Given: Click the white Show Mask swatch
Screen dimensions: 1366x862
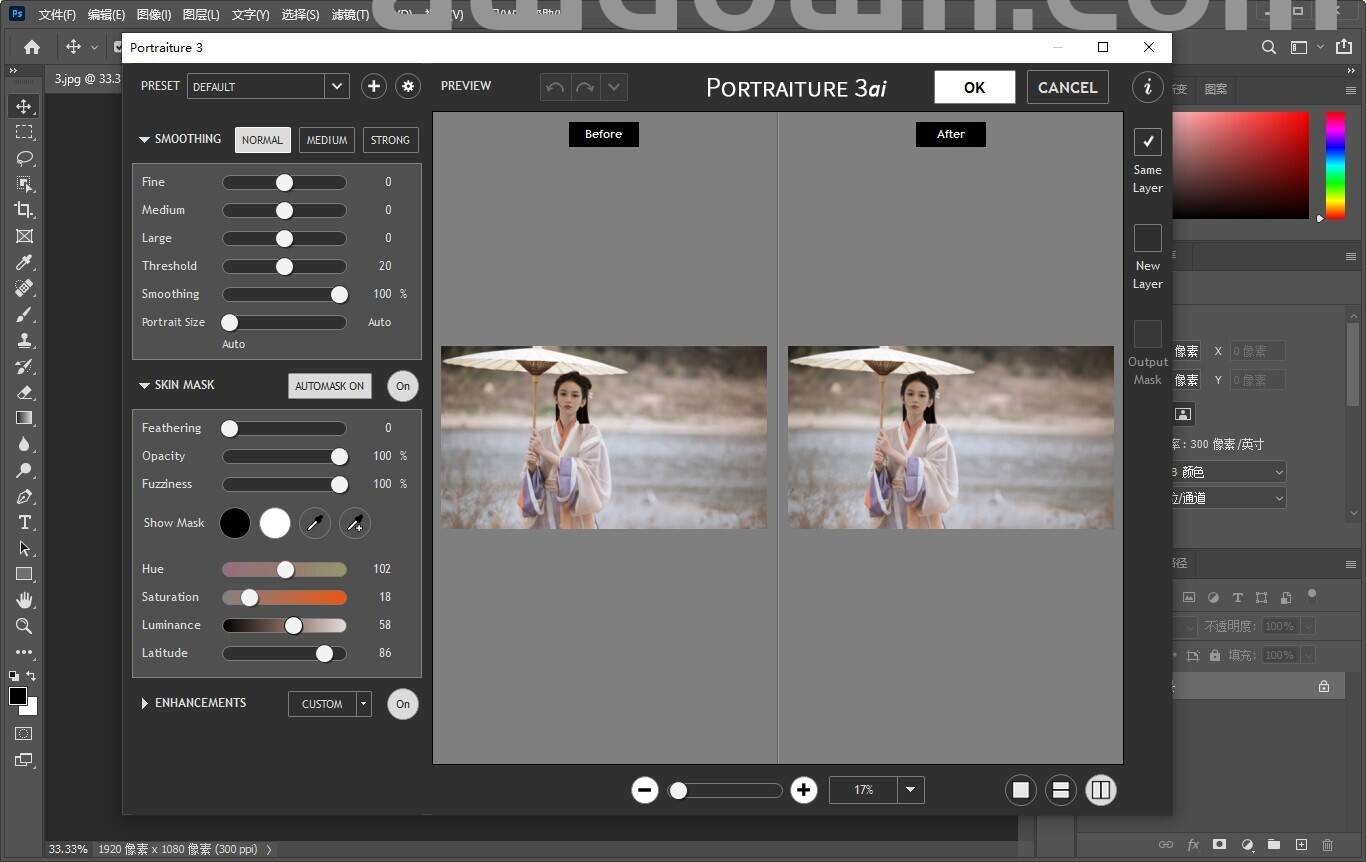Looking at the screenshot, I should [275, 523].
